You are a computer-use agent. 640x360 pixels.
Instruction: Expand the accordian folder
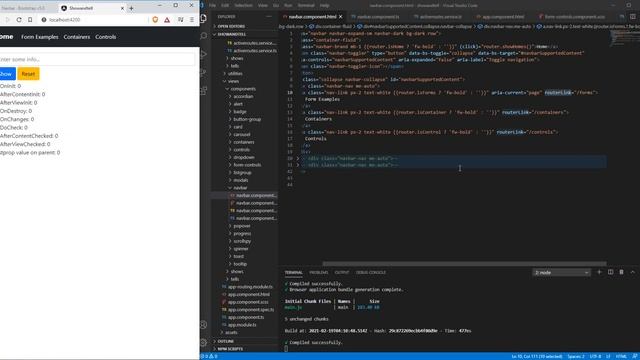pyautogui.click(x=243, y=96)
